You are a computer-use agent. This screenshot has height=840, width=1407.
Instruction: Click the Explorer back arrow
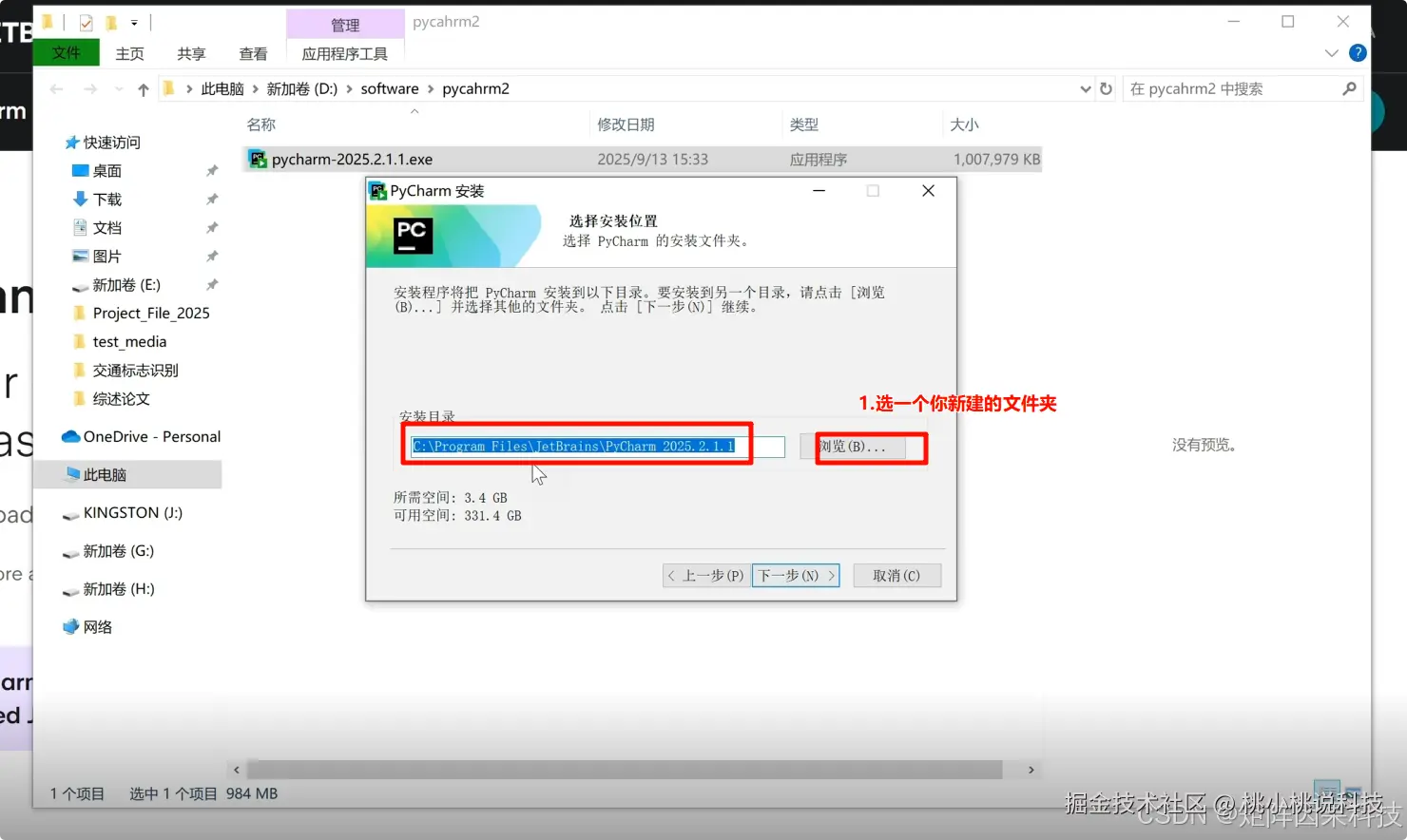(56, 89)
